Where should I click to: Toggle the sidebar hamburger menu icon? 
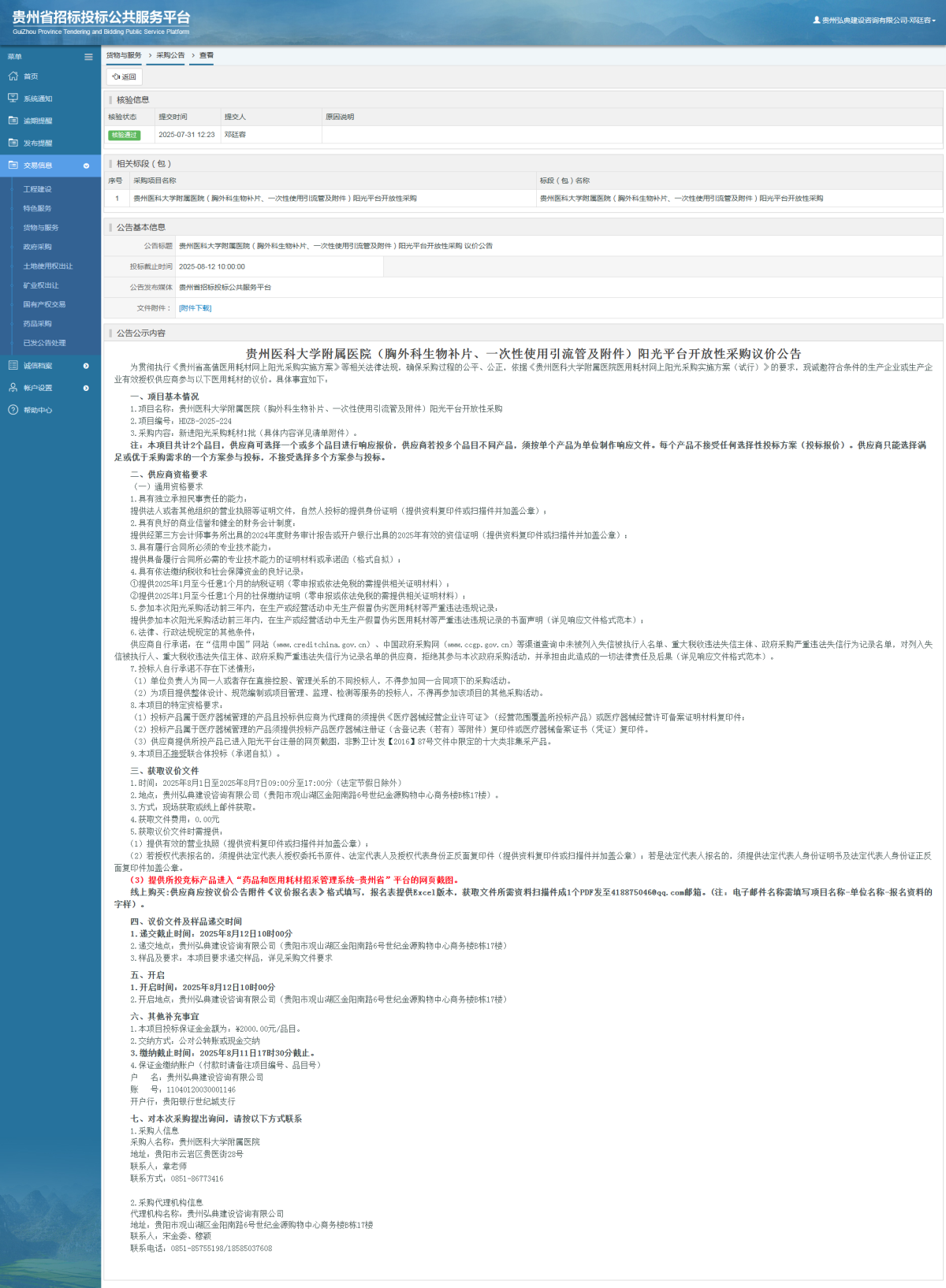point(88,57)
